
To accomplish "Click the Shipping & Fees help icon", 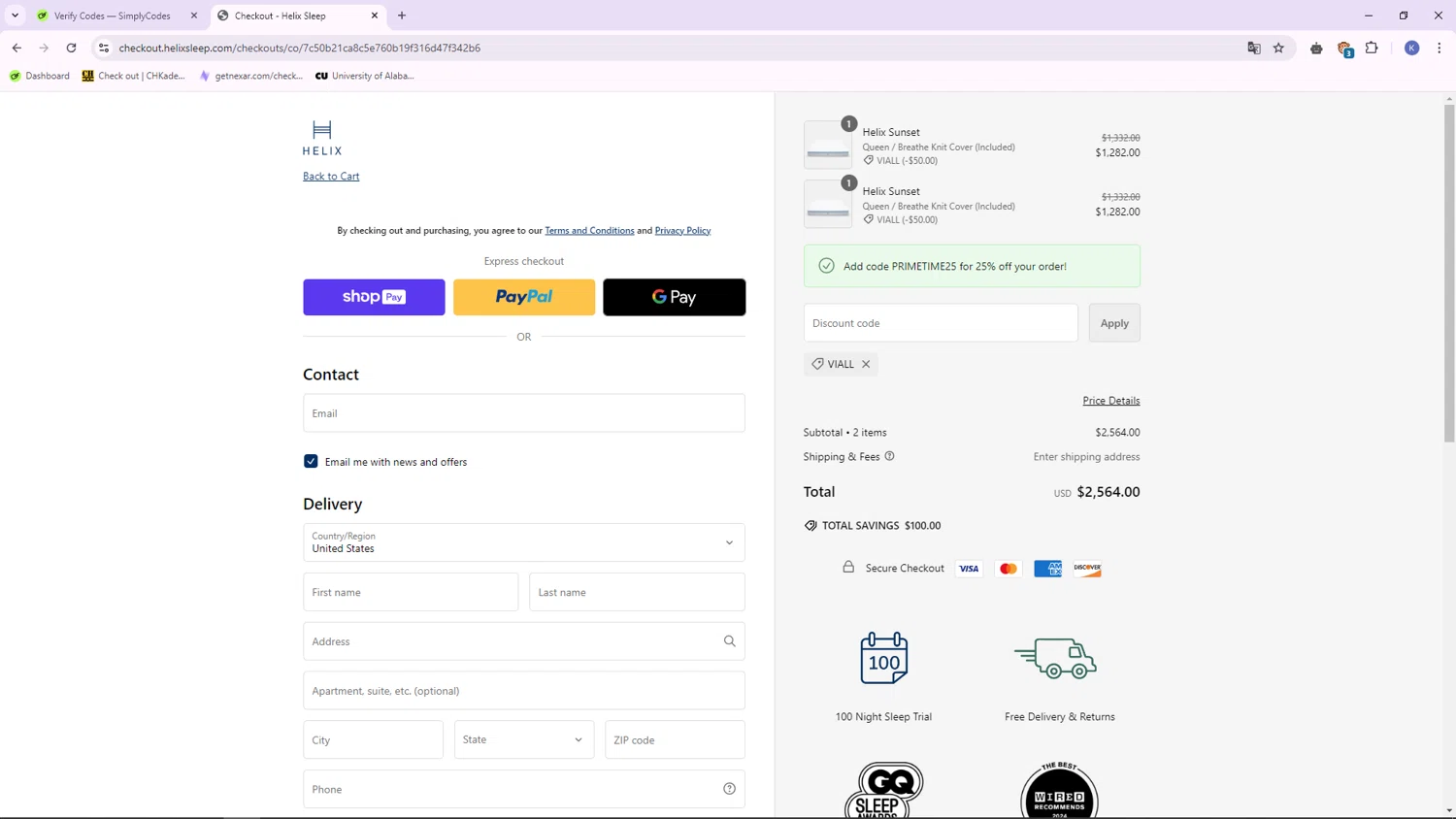I will point(889,456).
